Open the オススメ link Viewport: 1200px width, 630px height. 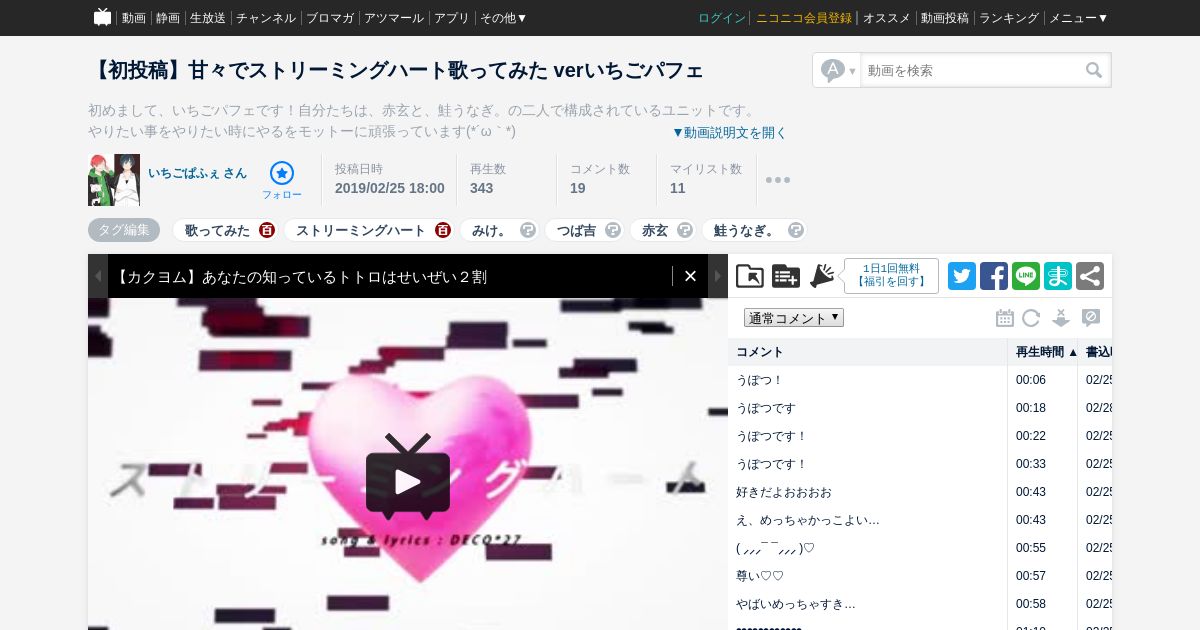887,18
